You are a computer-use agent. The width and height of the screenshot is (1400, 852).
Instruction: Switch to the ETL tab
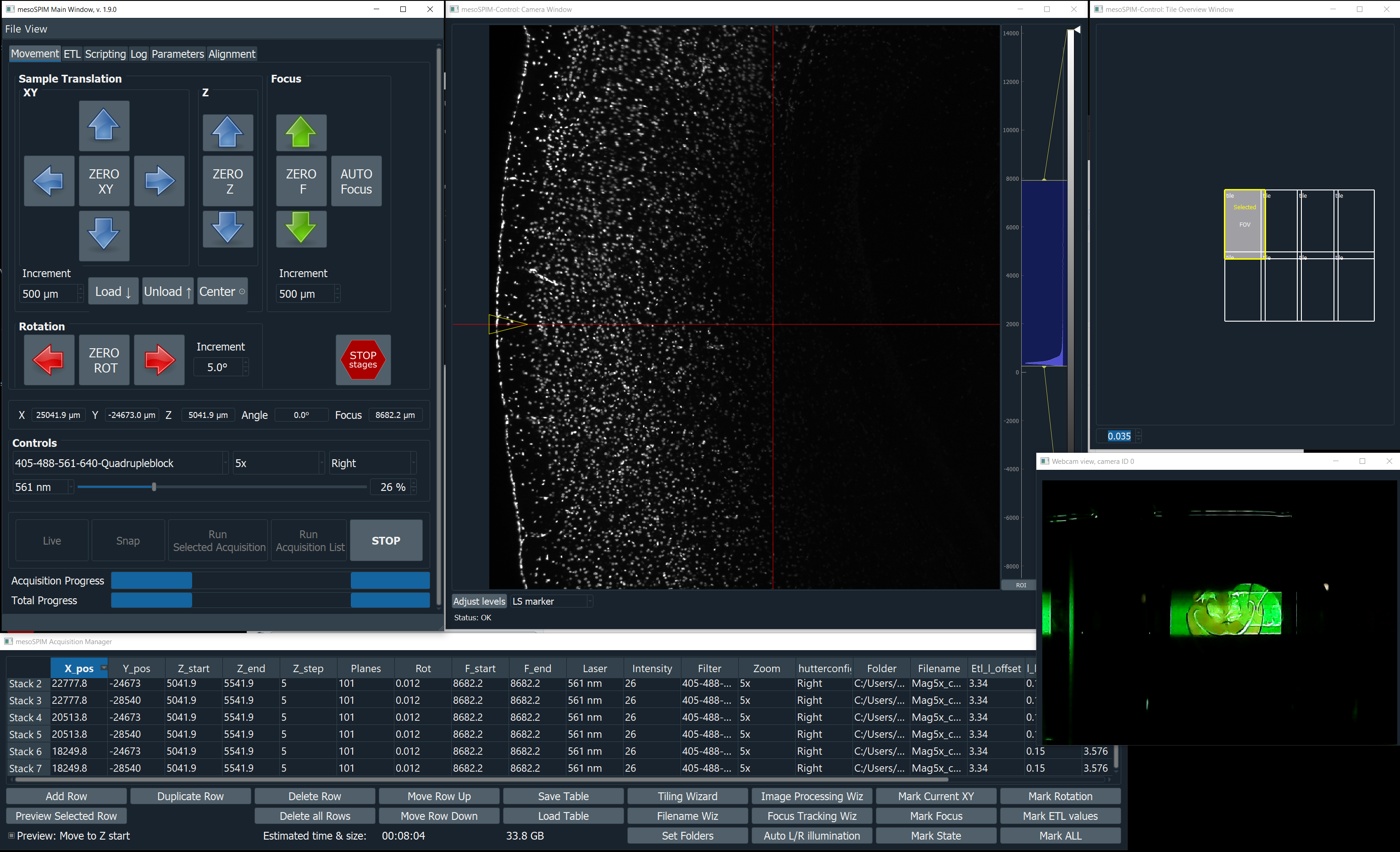[72, 54]
